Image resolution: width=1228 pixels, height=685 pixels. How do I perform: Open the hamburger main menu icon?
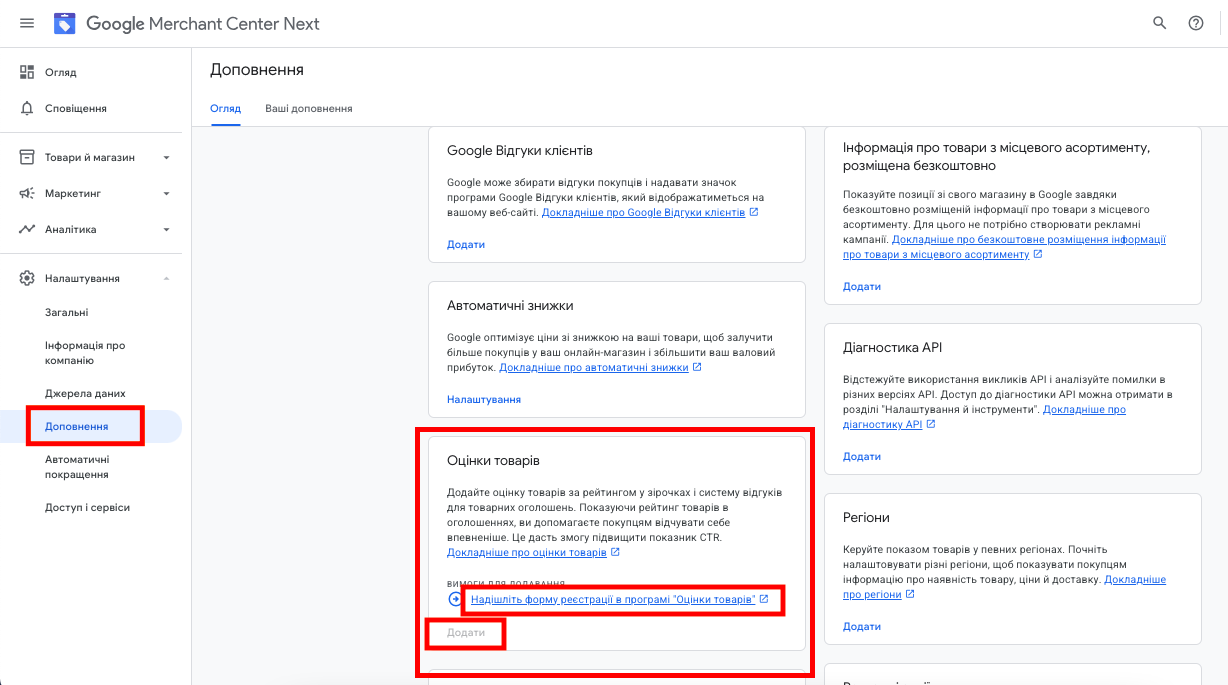coord(27,23)
